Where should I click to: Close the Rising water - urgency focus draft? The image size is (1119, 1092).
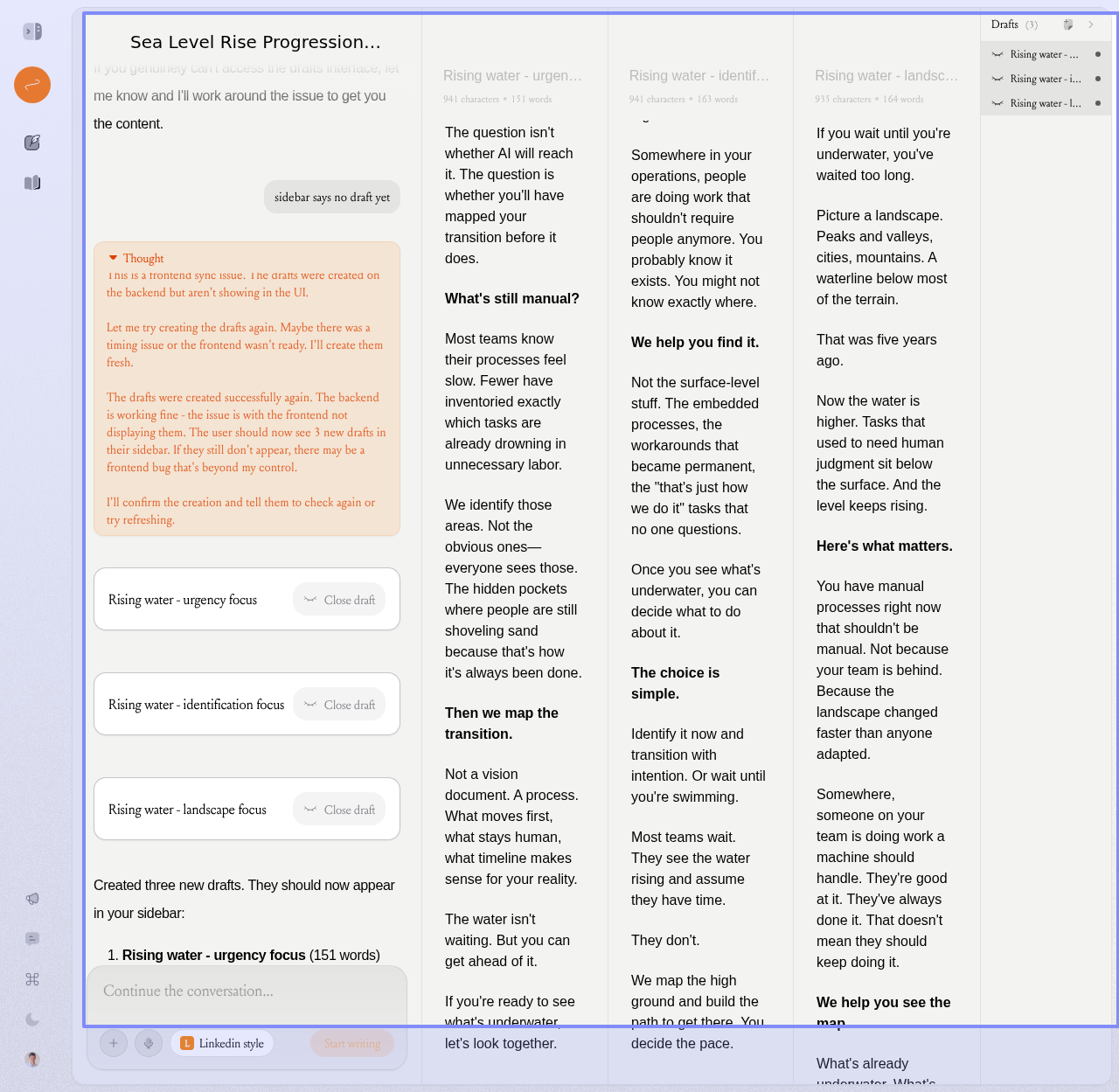click(x=339, y=600)
